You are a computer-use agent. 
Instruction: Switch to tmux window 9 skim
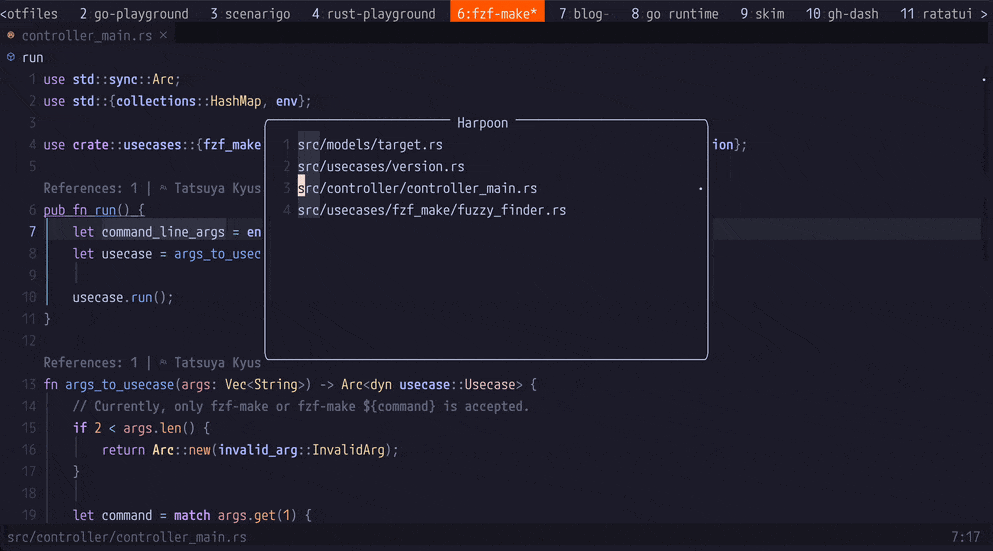point(762,13)
